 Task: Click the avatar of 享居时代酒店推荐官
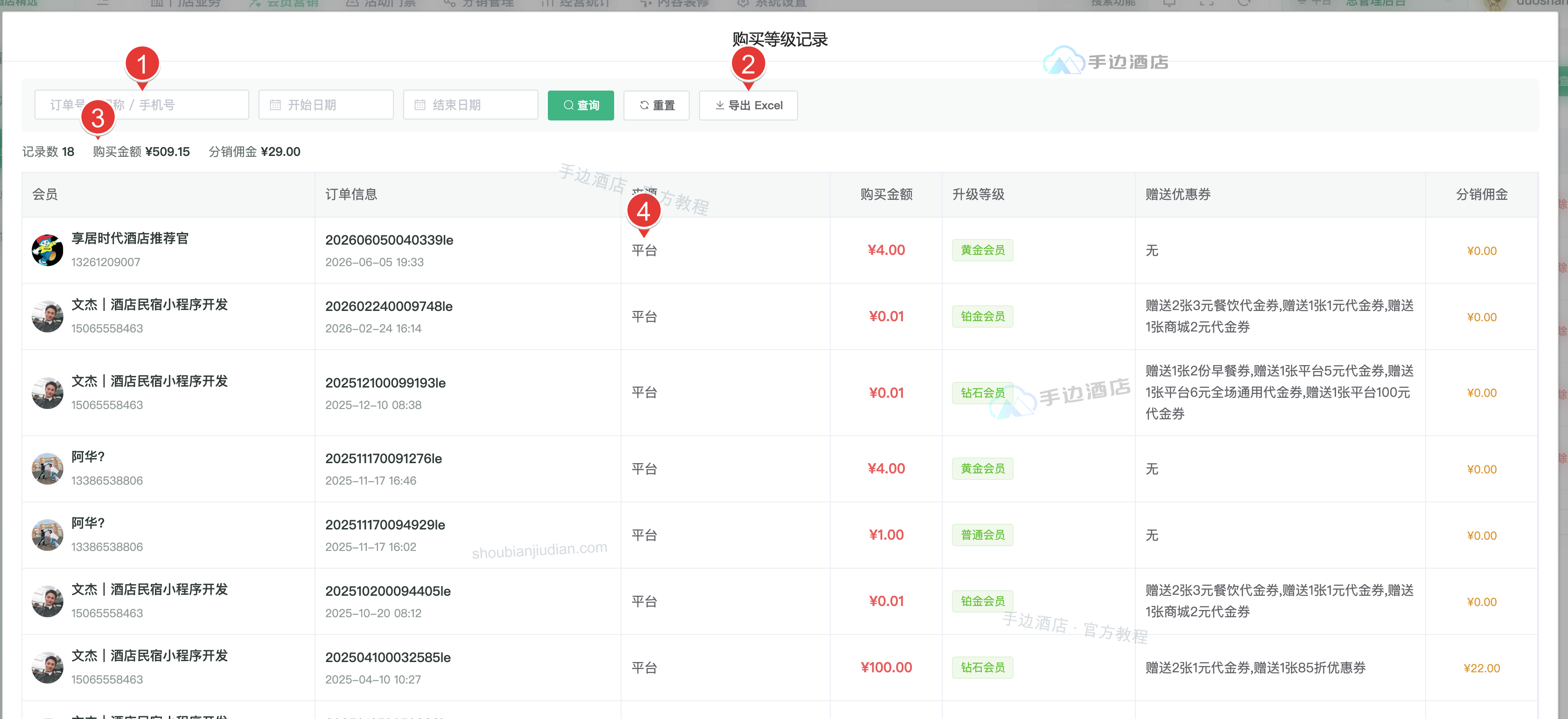pos(48,250)
